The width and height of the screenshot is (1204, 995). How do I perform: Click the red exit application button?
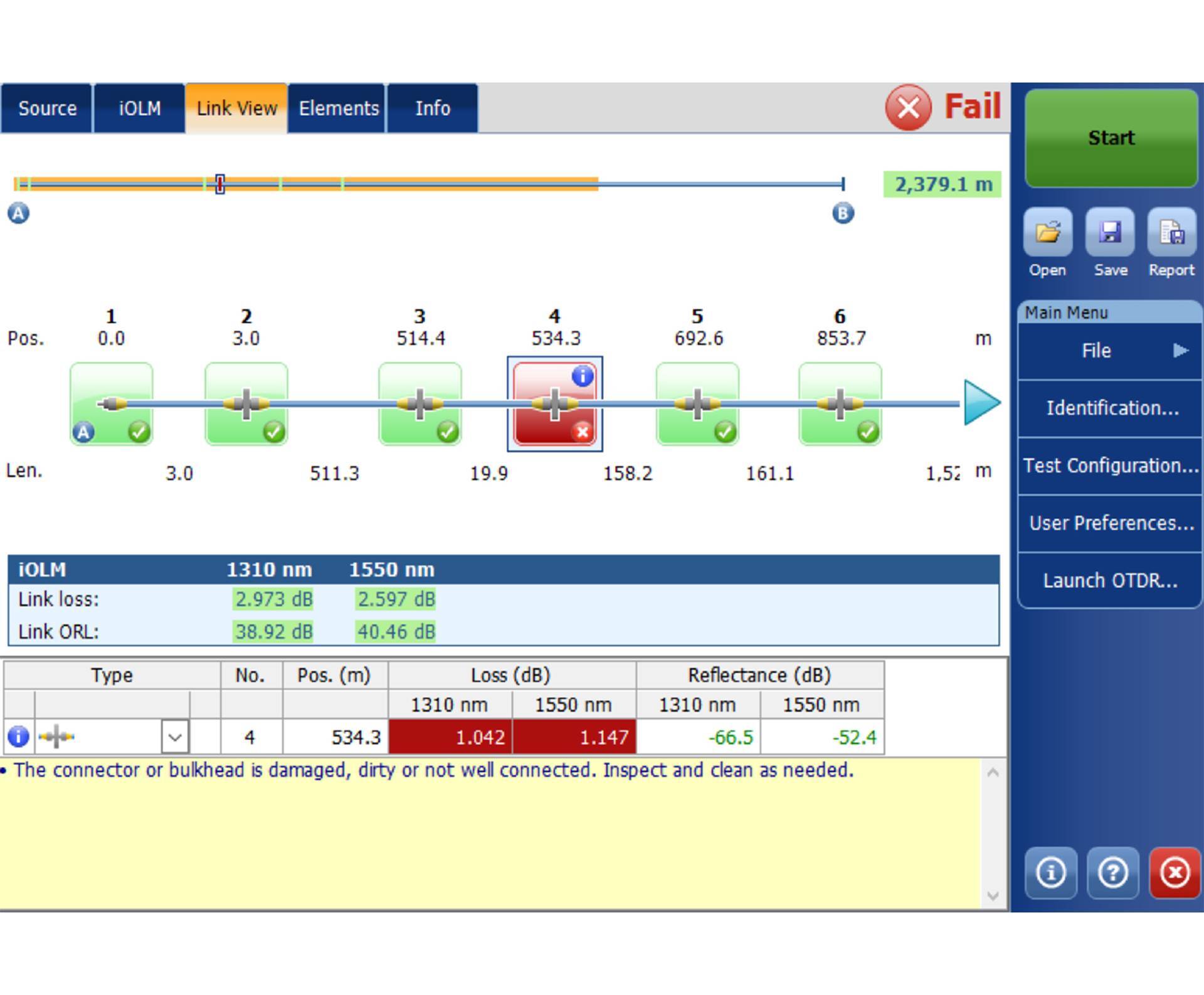pyautogui.click(x=1174, y=873)
